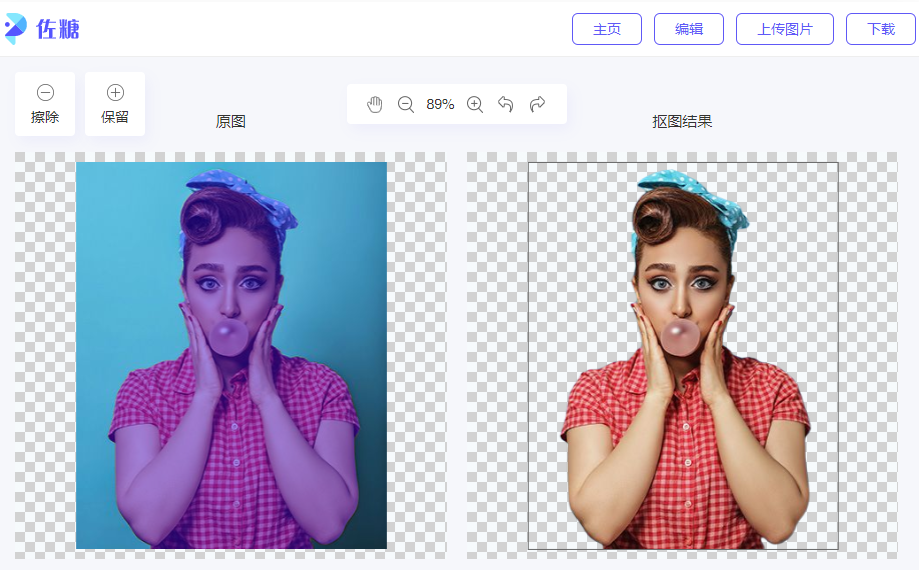Click the 下载 download button

click(x=881, y=29)
